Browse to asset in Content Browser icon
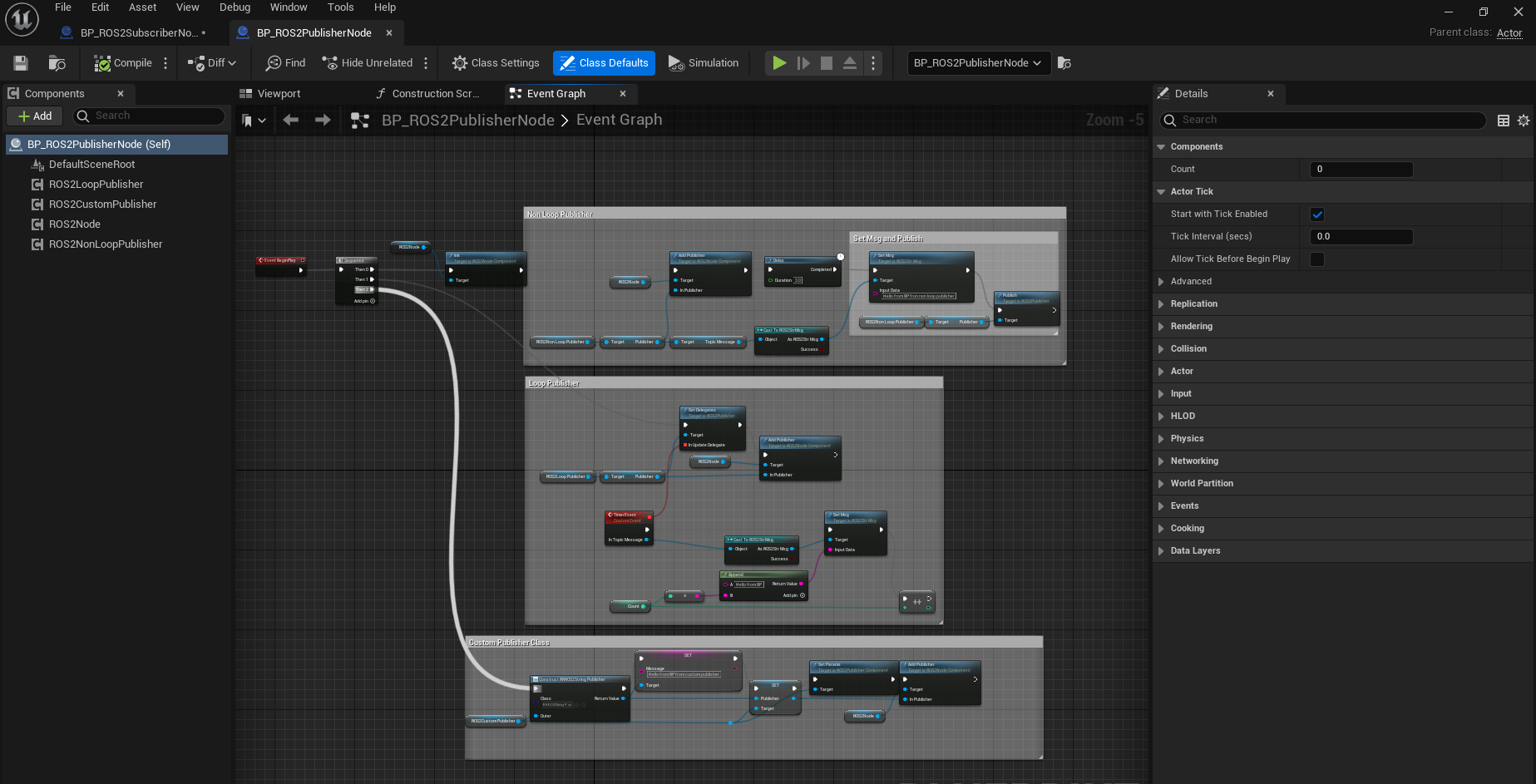Image resolution: width=1536 pixels, height=784 pixels. tap(57, 63)
